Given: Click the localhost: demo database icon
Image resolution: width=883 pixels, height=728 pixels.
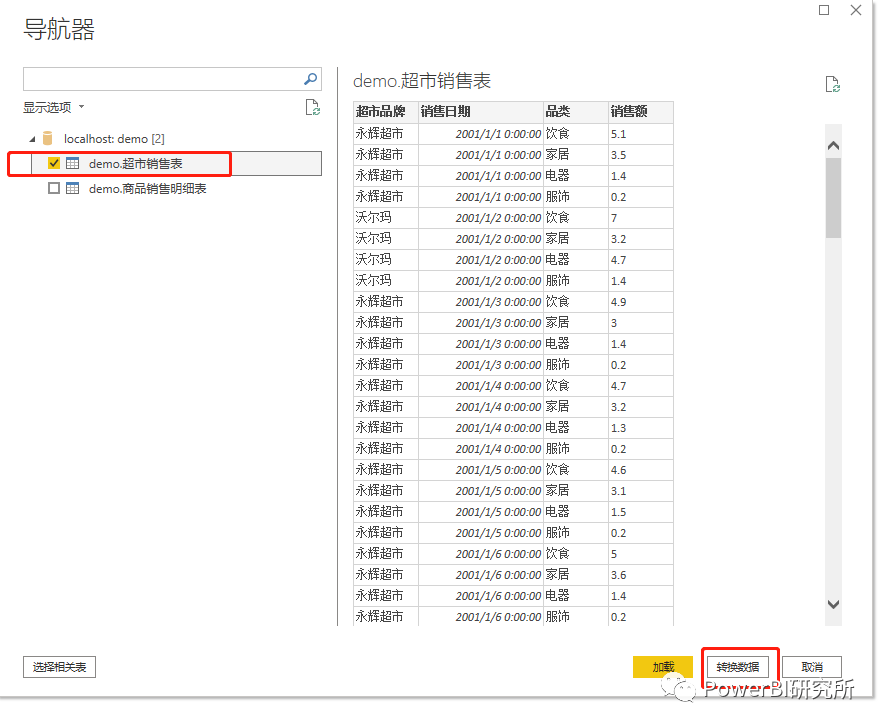Looking at the screenshot, I should tap(48, 139).
